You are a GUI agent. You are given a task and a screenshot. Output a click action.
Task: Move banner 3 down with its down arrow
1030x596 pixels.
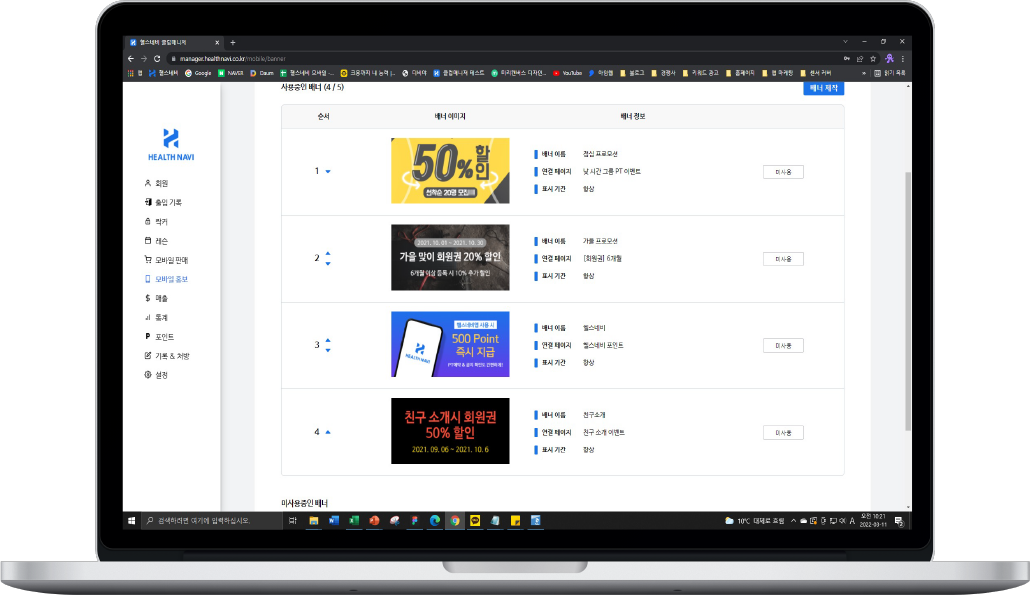click(x=328, y=350)
